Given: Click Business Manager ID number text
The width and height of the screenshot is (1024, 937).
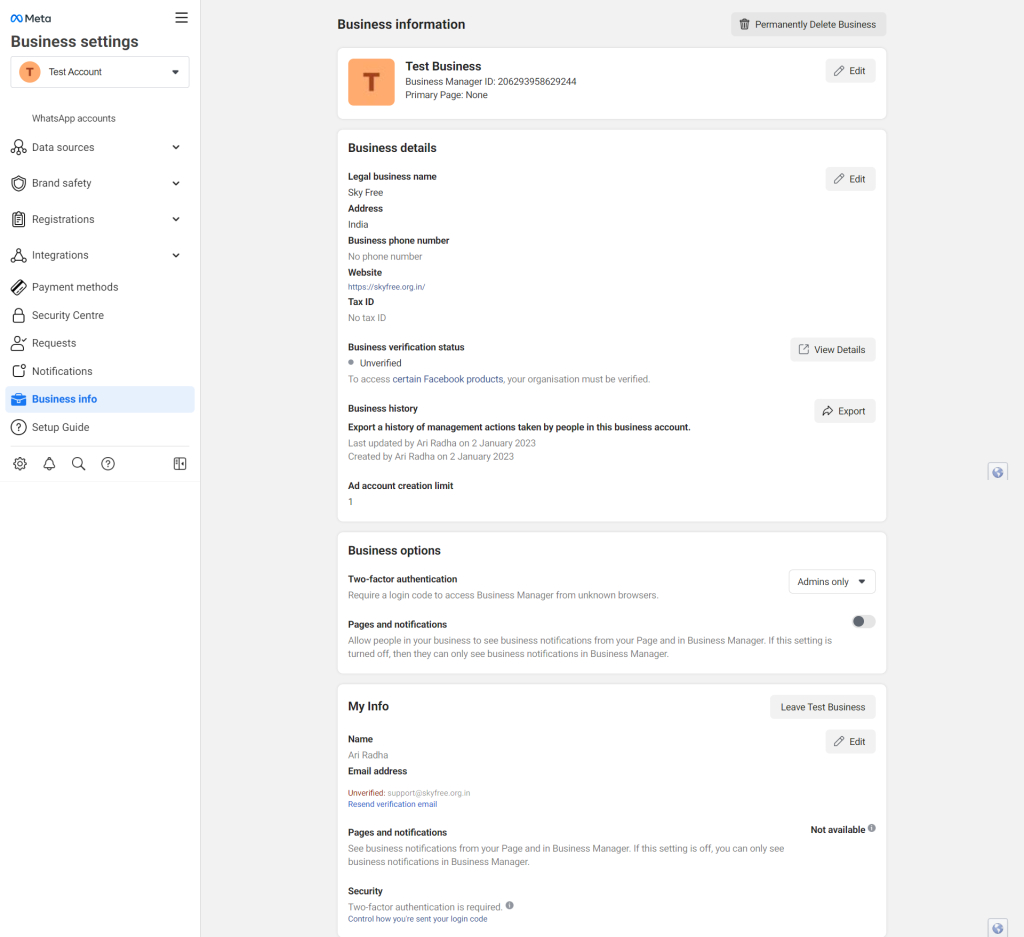Looking at the screenshot, I should click(537, 82).
